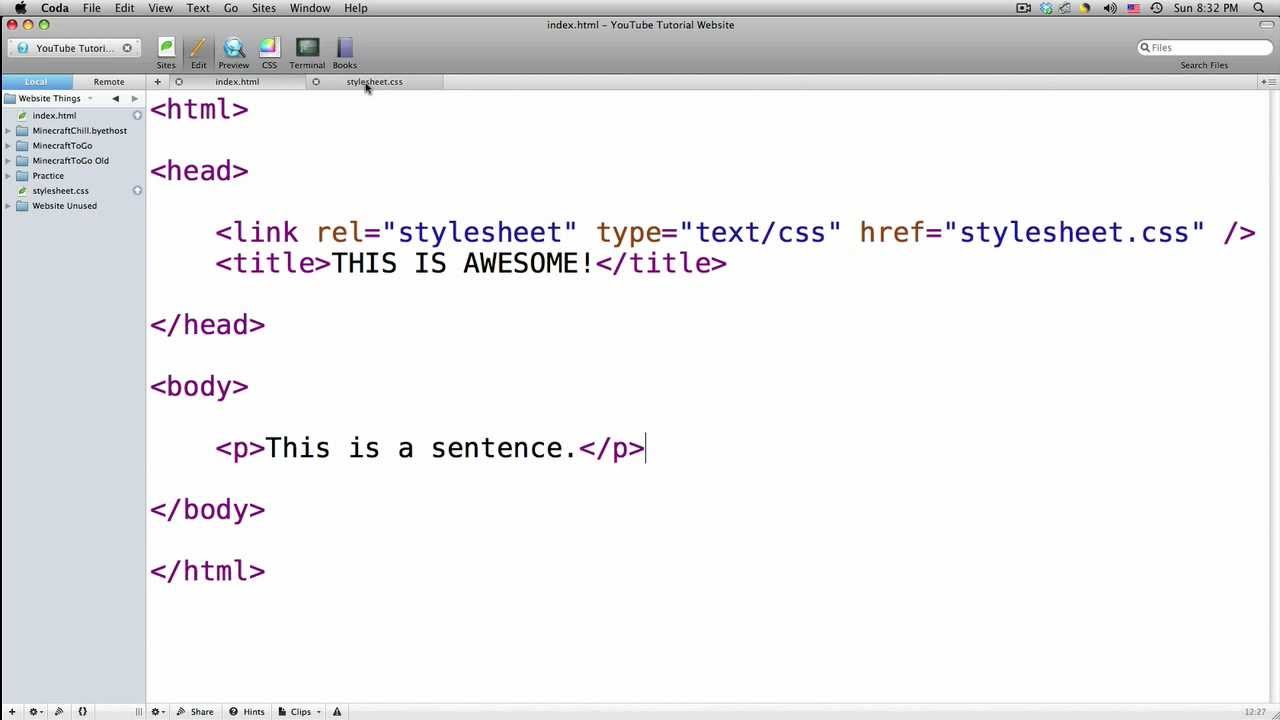Toggle the split view at tab bar end
This screenshot has height=720, width=1280.
[x=1266, y=82]
